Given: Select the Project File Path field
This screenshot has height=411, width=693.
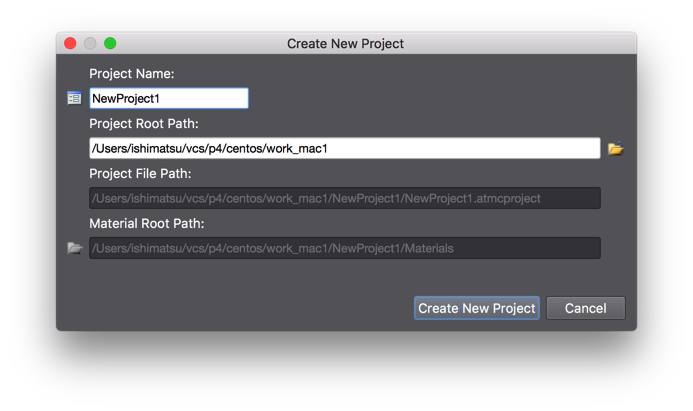Looking at the screenshot, I should (345, 198).
